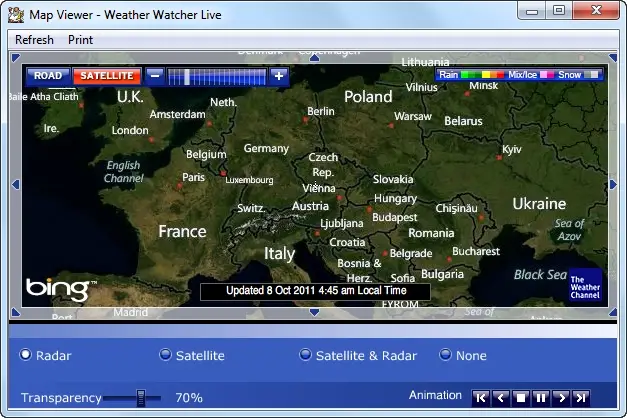Step forward one animation frame
This screenshot has width=627, height=418.
pyautogui.click(x=561, y=398)
